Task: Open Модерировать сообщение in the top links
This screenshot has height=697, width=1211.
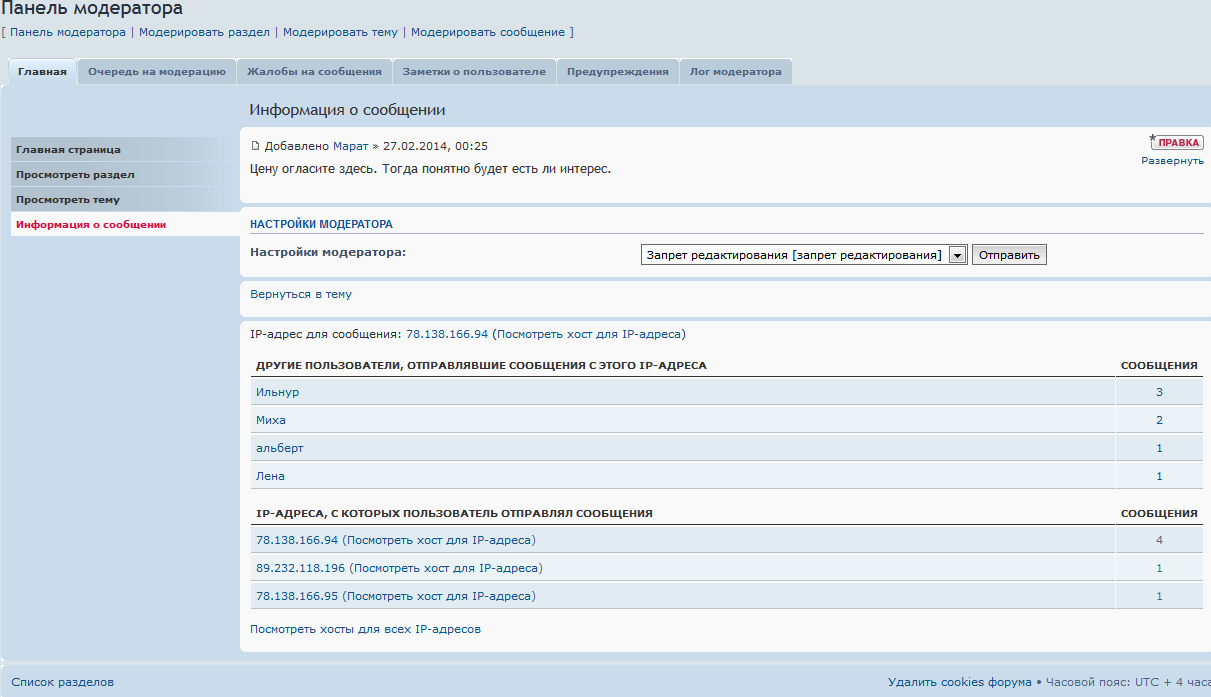Action: [x=487, y=32]
